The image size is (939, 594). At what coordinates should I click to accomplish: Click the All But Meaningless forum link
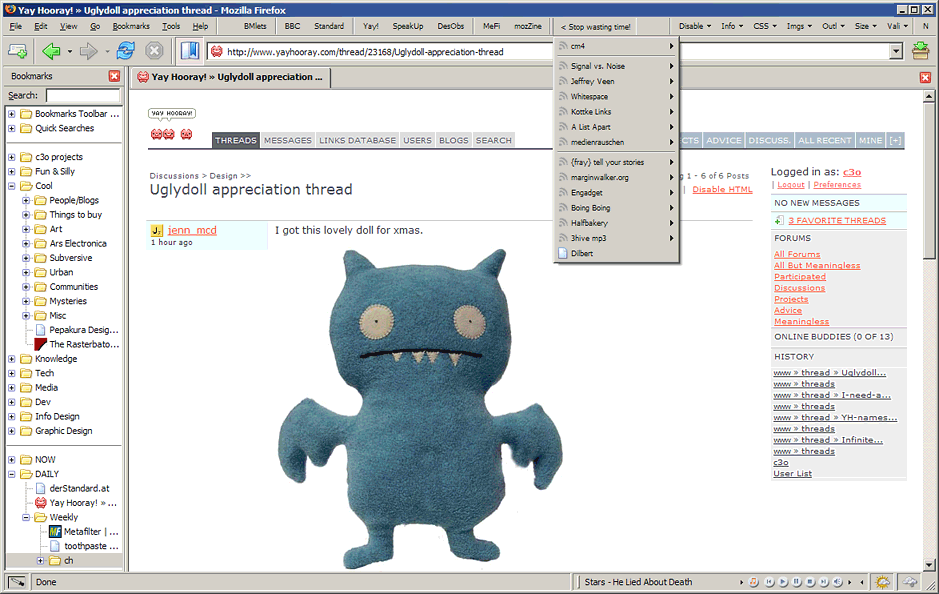pyautogui.click(x=817, y=265)
